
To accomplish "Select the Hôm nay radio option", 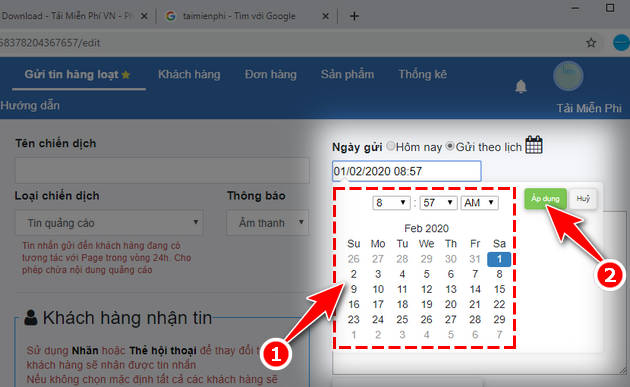I will tap(391, 146).
